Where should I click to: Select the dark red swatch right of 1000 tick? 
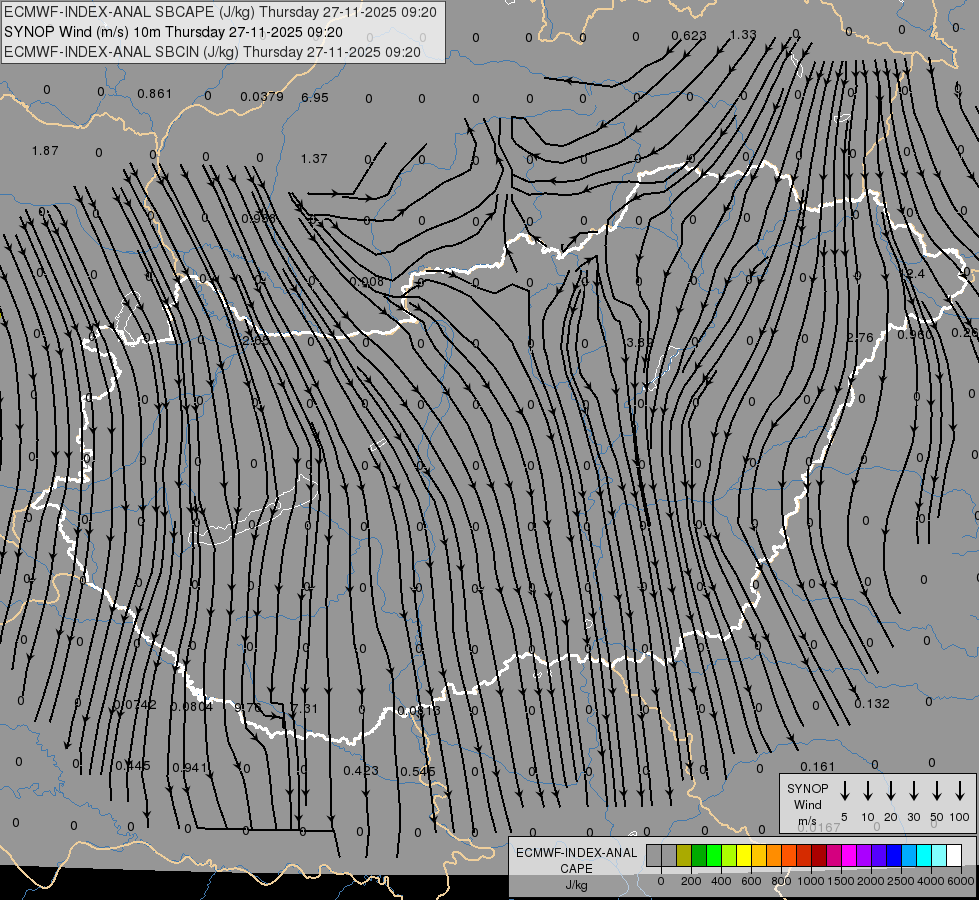[819, 856]
